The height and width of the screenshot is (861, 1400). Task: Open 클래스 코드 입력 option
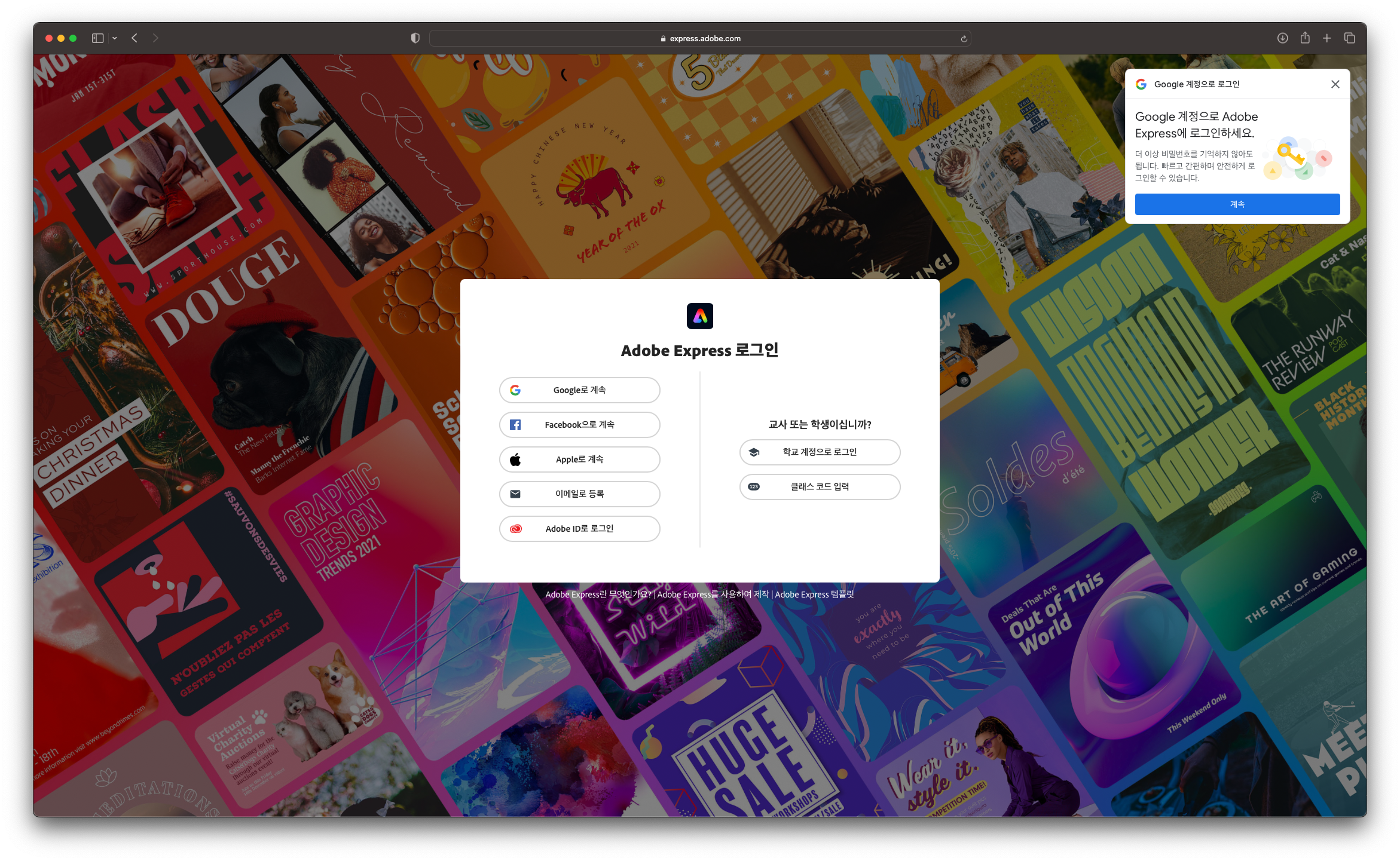point(820,487)
